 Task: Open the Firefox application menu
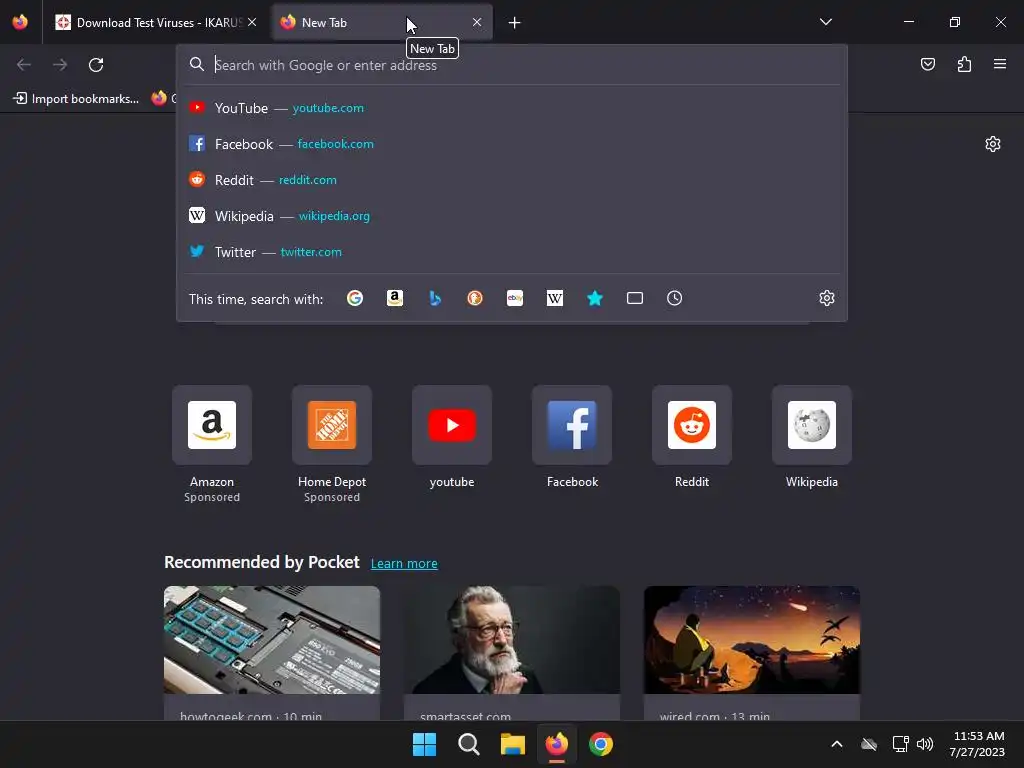[1000, 64]
